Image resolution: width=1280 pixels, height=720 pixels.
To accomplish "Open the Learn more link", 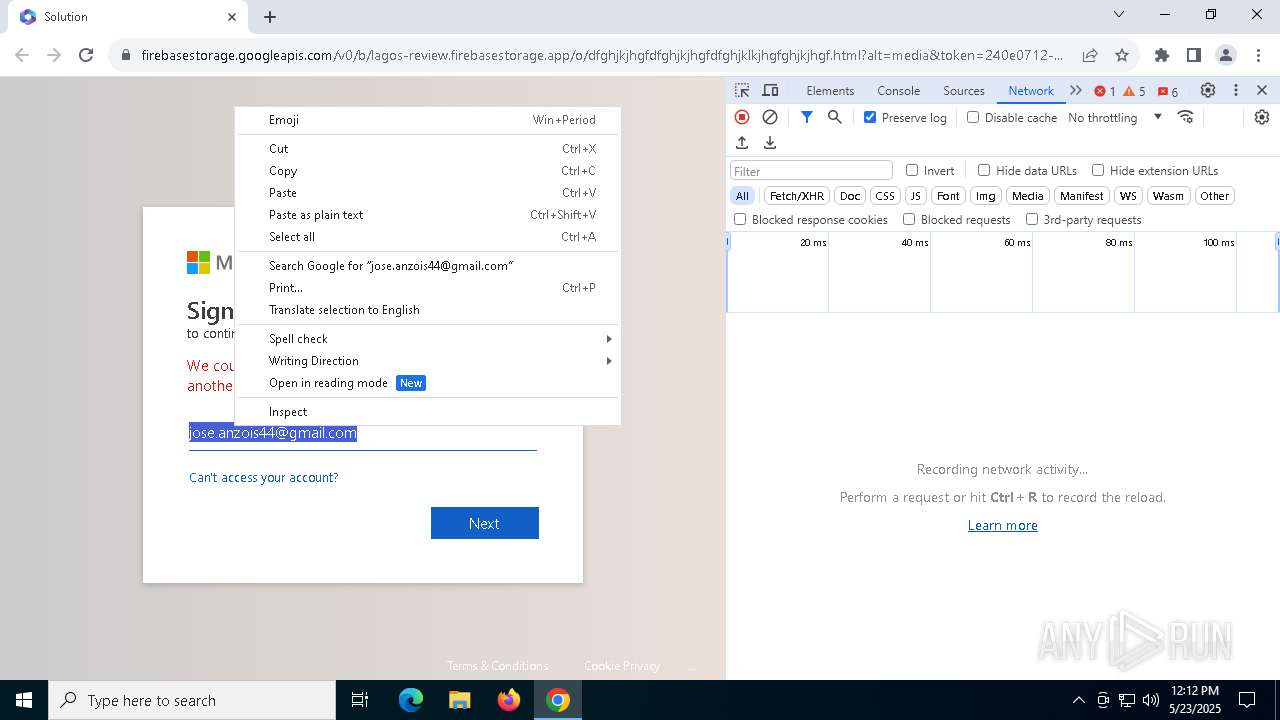I will [1003, 525].
